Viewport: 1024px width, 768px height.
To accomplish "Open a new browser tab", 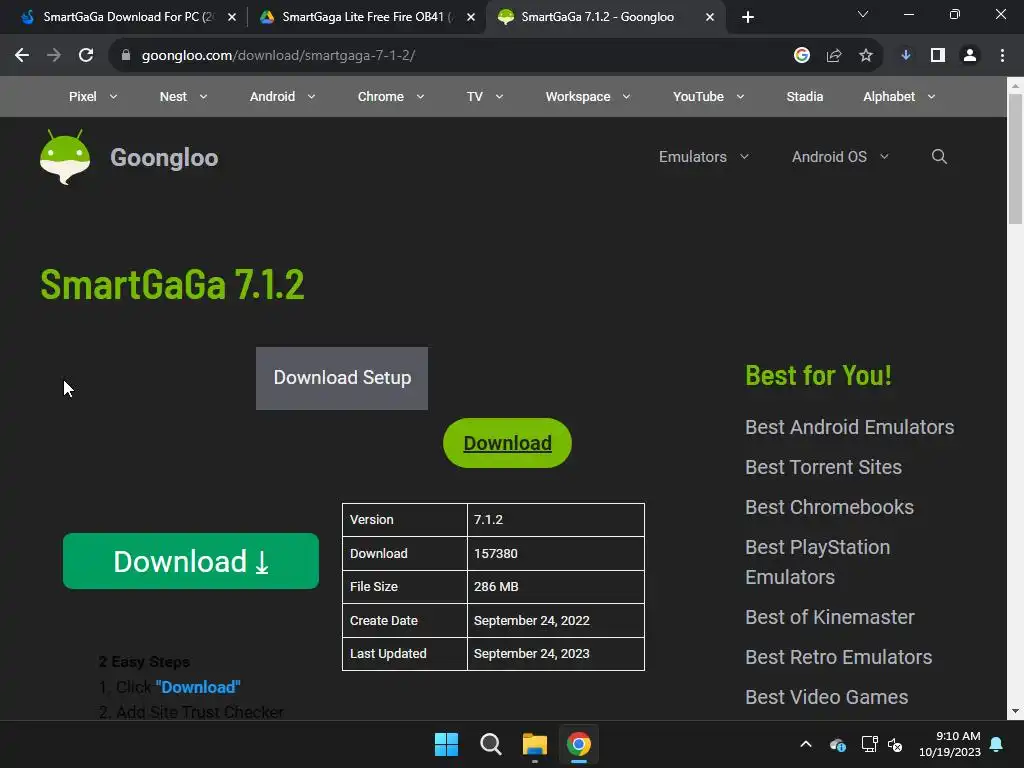I will click(x=748, y=17).
